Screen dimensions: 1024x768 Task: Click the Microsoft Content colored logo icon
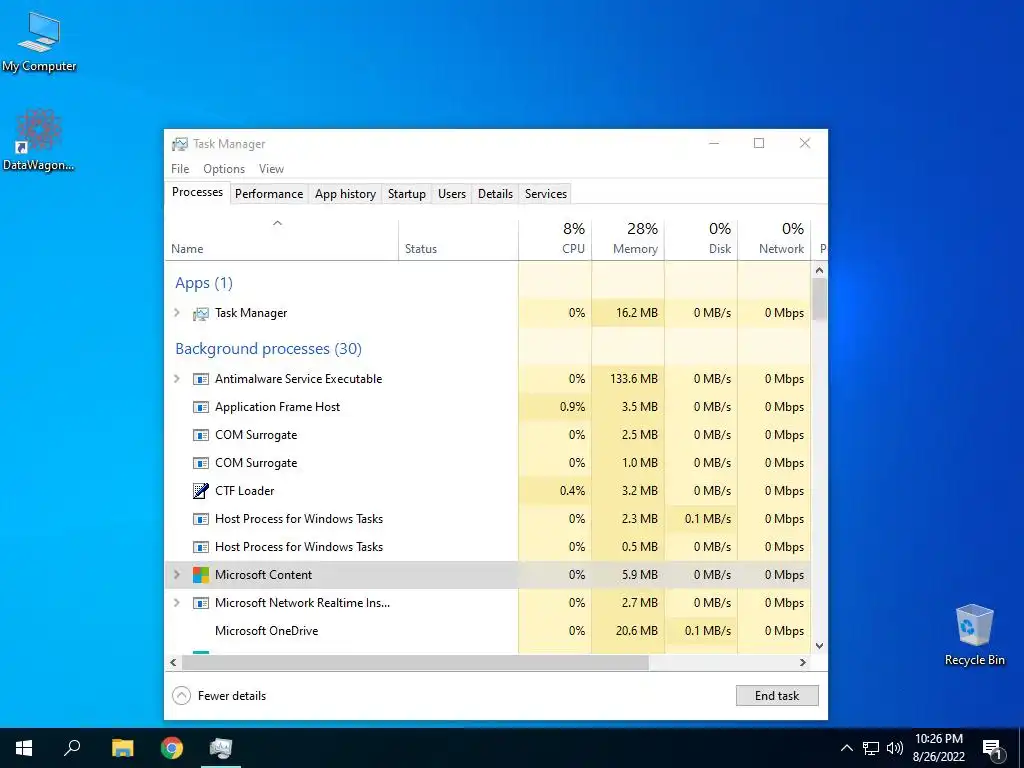[x=200, y=575]
